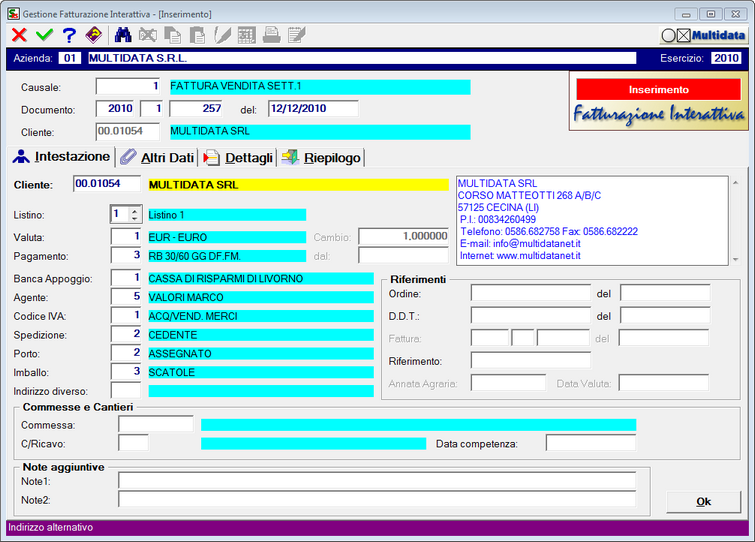This screenshot has width=755, height=542.
Task: Click the Note2 text field
Action: [377, 499]
